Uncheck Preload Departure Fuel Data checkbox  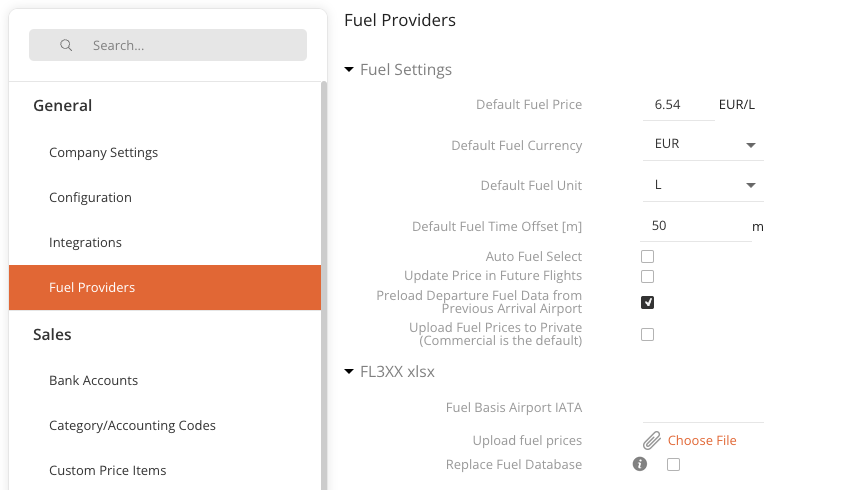[647, 302]
